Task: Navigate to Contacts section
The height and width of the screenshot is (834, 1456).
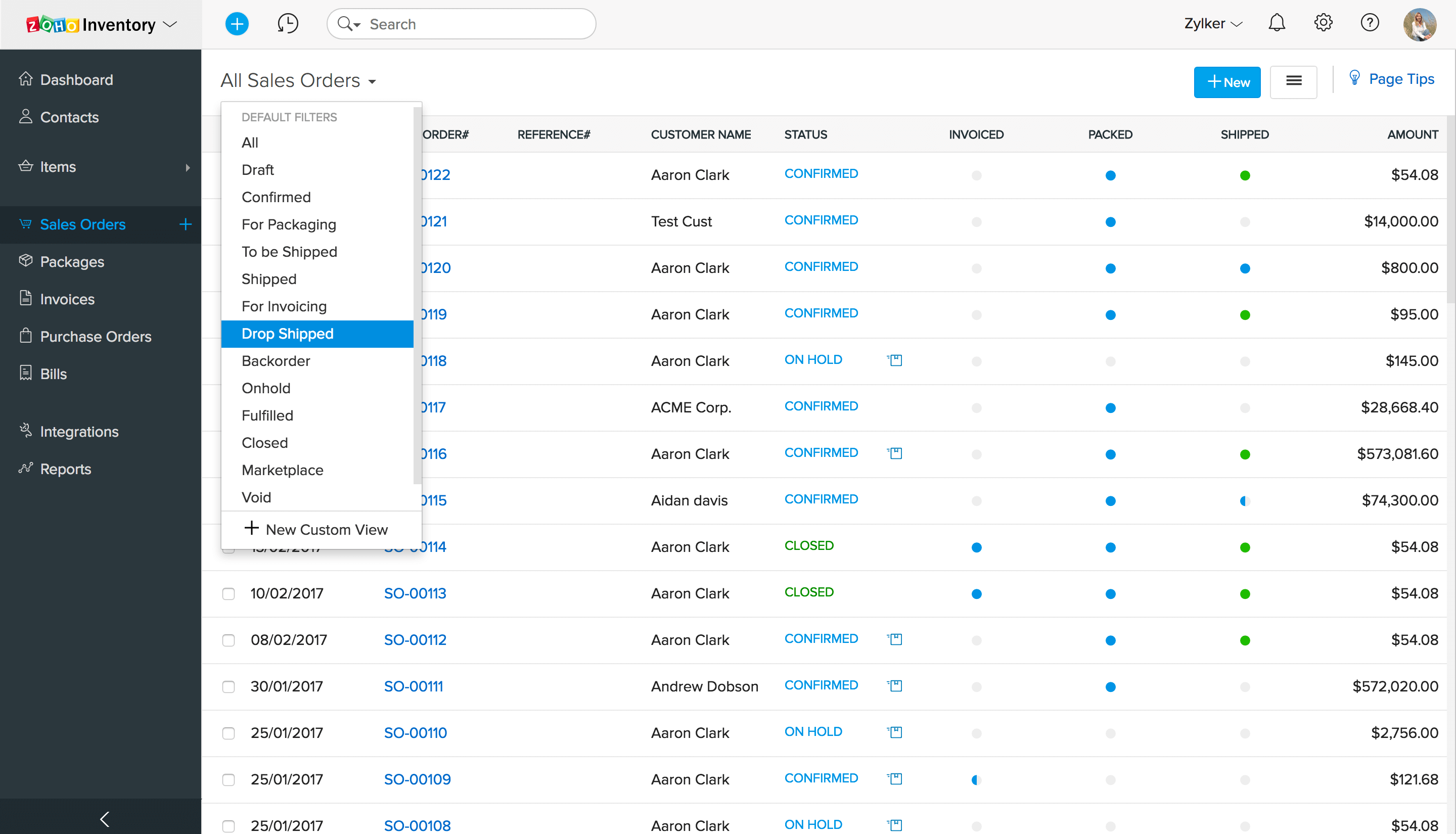Action: (x=68, y=117)
